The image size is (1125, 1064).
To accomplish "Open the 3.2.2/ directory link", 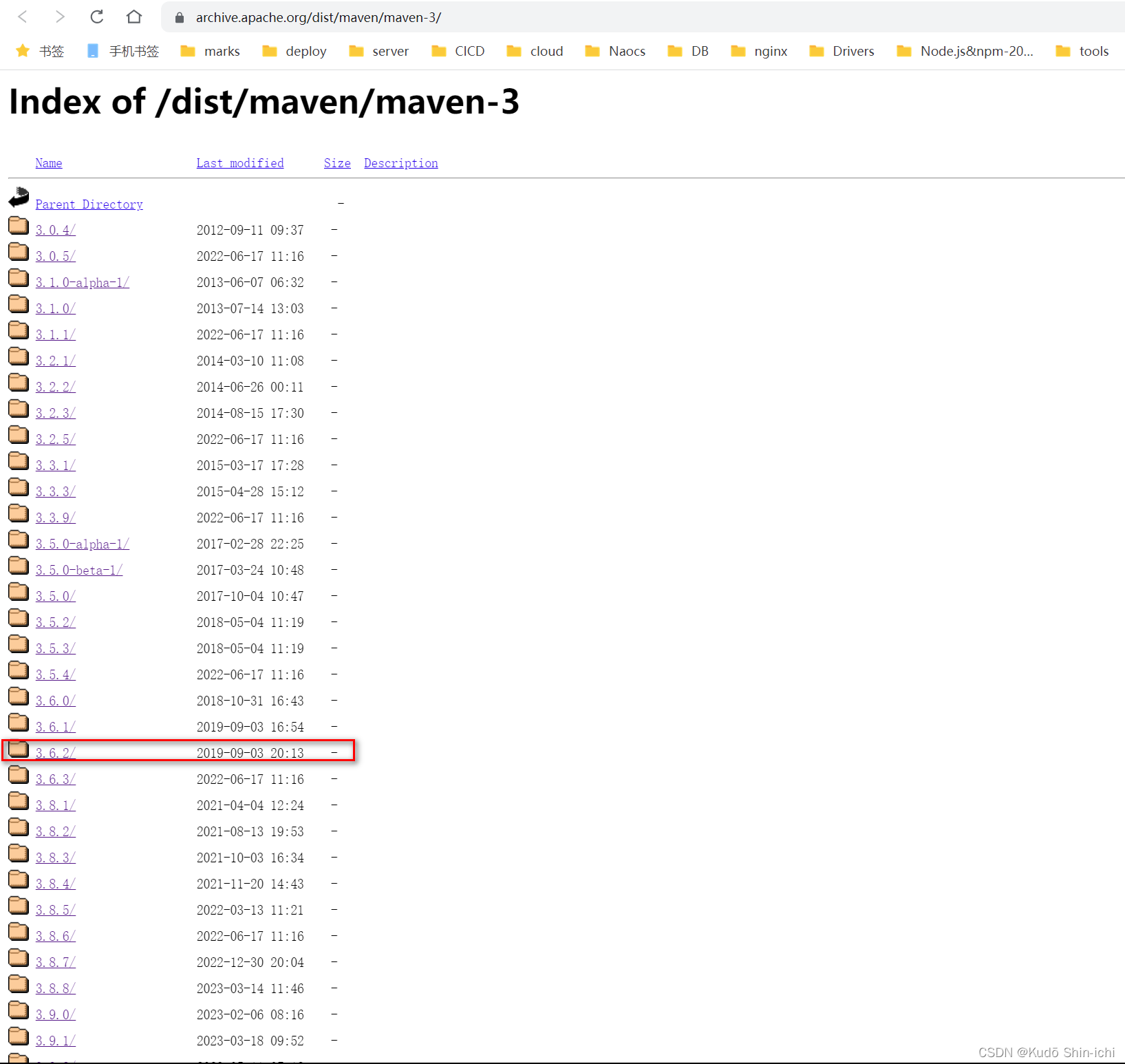I will pos(56,387).
